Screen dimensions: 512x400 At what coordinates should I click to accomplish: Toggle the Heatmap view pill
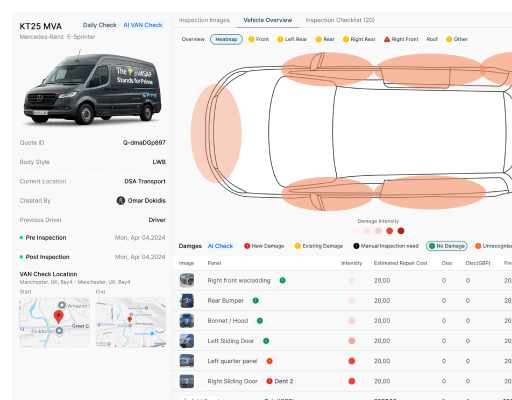tap(226, 39)
